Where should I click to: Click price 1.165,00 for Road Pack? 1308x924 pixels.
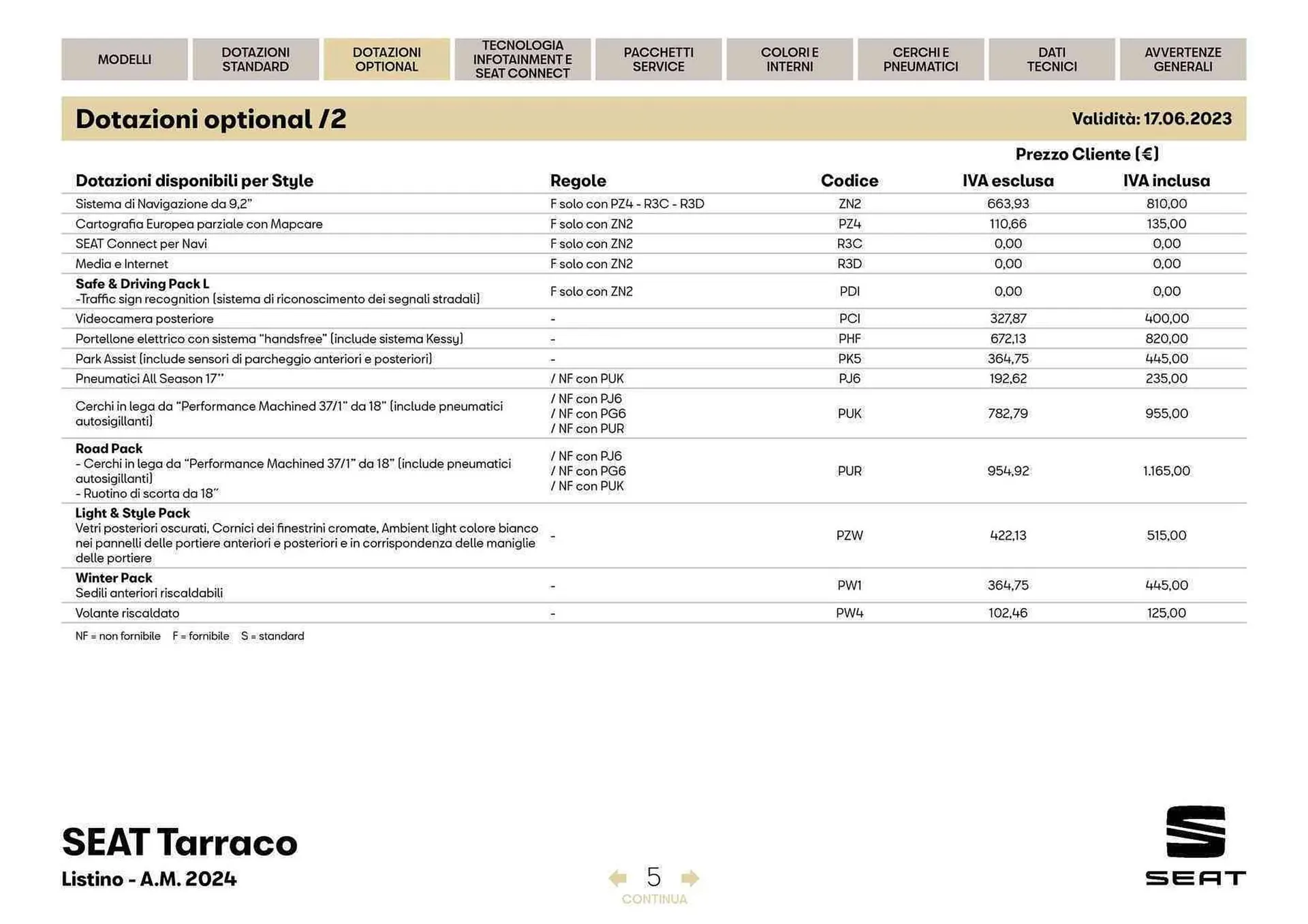[x=1166, y=471]
